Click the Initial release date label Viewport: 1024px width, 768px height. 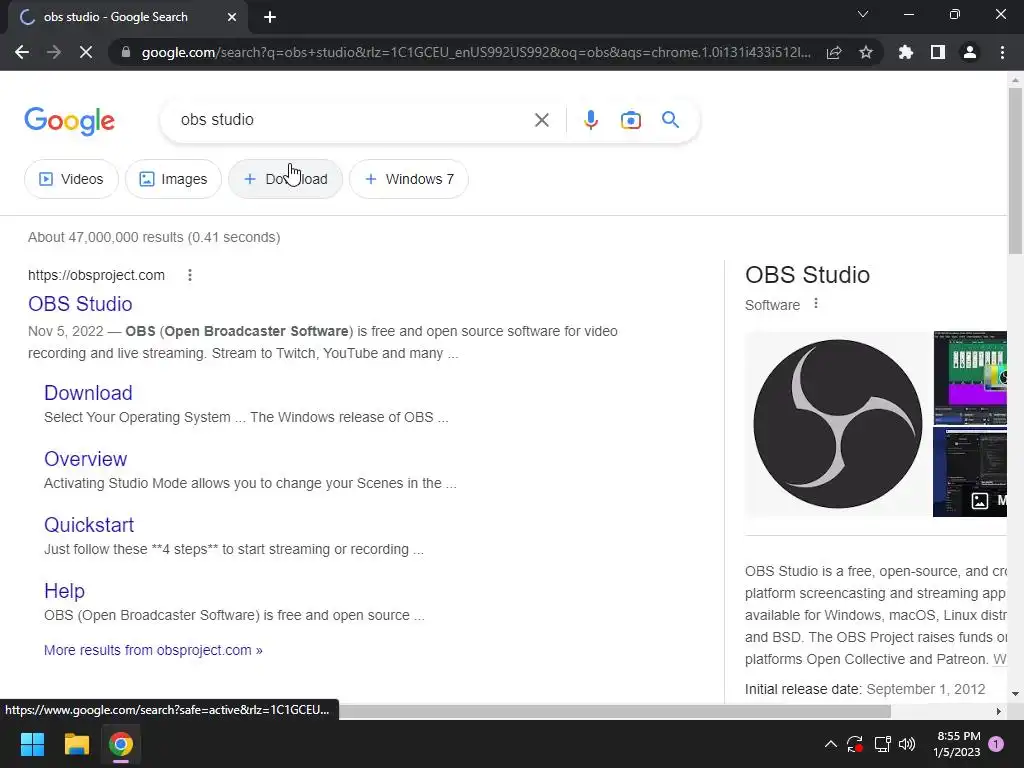point(804,689)
